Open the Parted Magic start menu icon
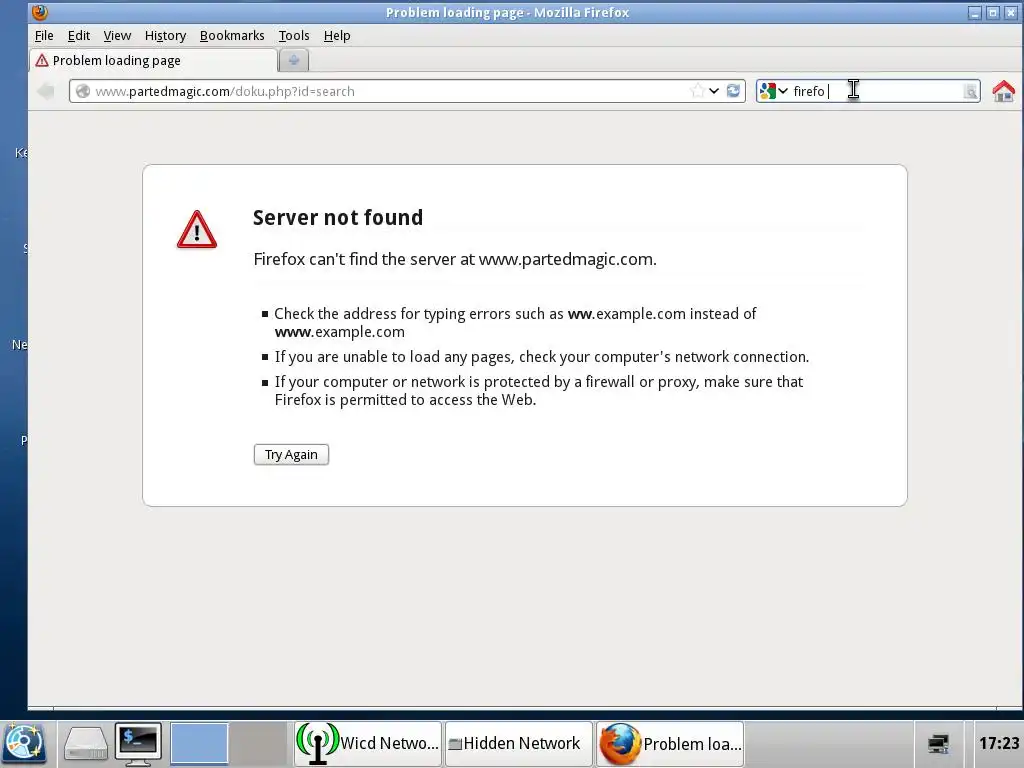The height and width of the screenshot is (768, 1024). [24, 743]
